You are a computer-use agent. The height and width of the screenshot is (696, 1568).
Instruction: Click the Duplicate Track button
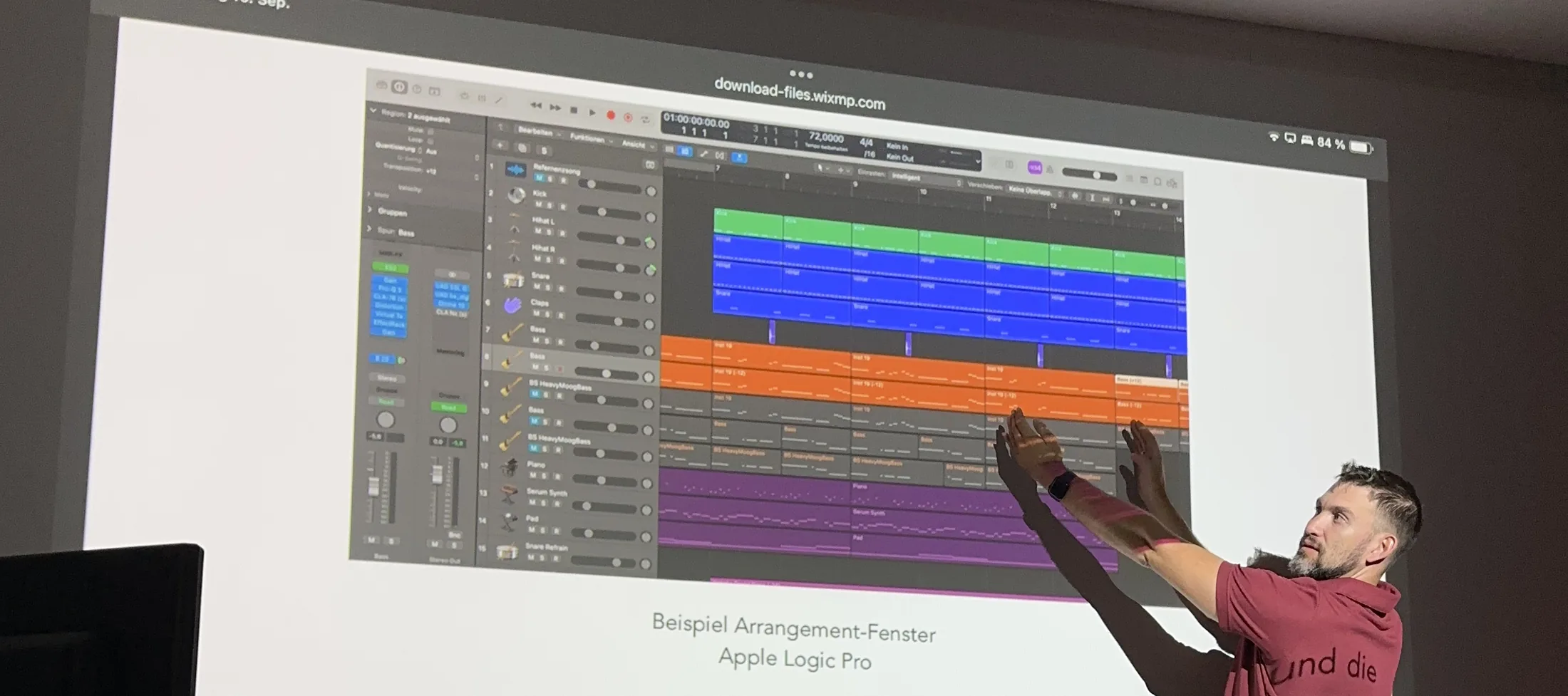coord(522,148)
